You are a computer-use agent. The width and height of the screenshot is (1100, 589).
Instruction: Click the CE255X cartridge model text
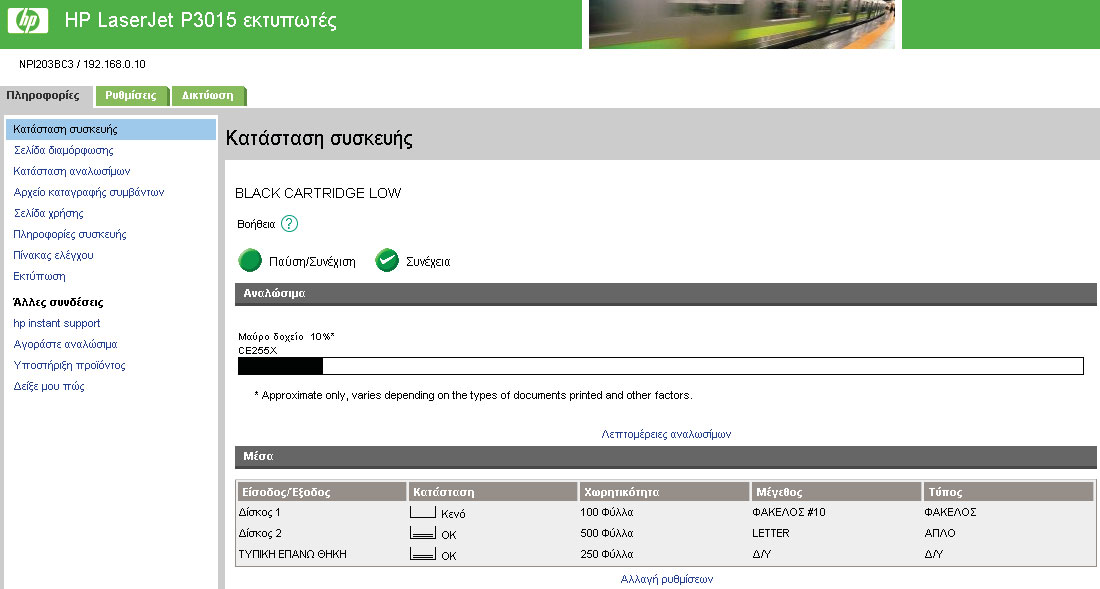click(257, 351)
